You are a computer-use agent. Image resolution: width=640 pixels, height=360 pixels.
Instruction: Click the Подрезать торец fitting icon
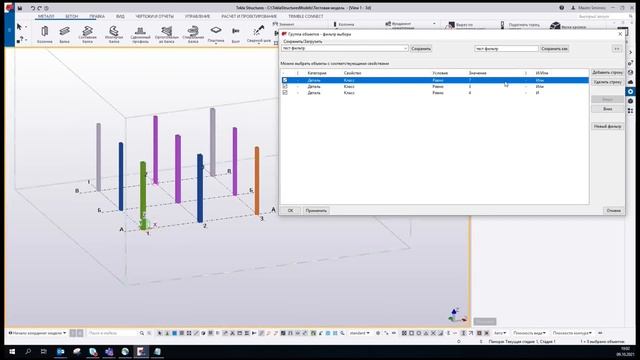[x=502, y=25]
